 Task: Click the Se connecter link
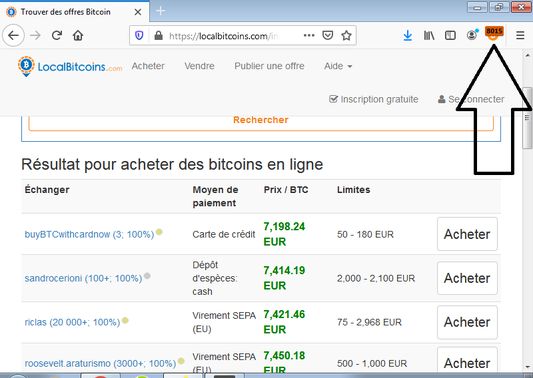471,99
